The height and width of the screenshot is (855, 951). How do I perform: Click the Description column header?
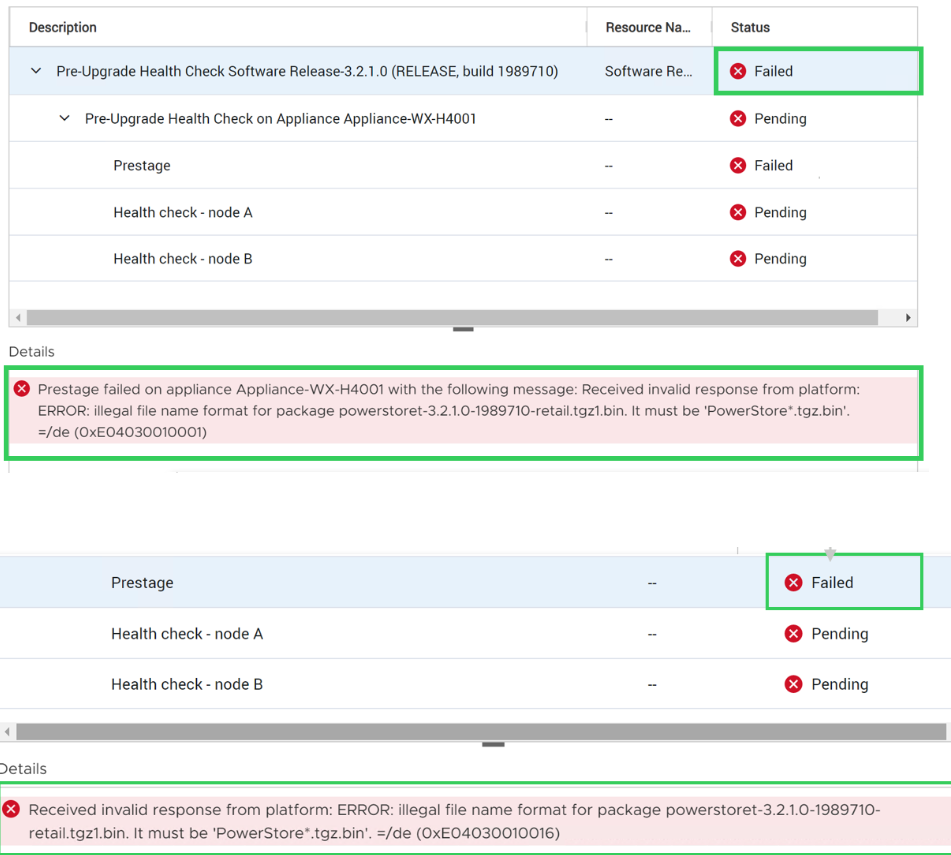click(62, 27)
